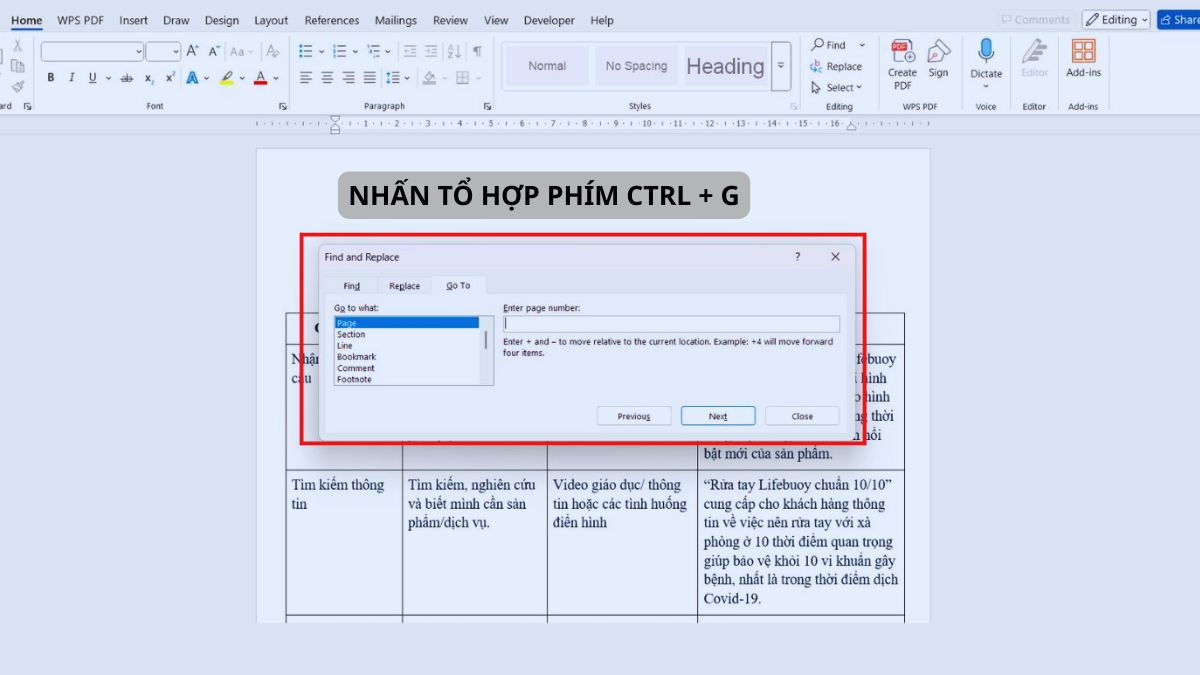Increase paragraph indent

[431, 51]
